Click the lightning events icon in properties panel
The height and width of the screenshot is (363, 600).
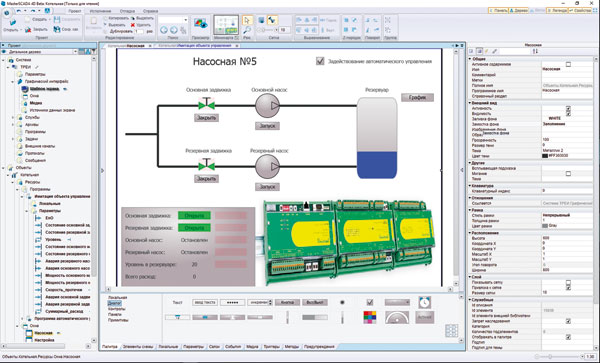[487, 51]
